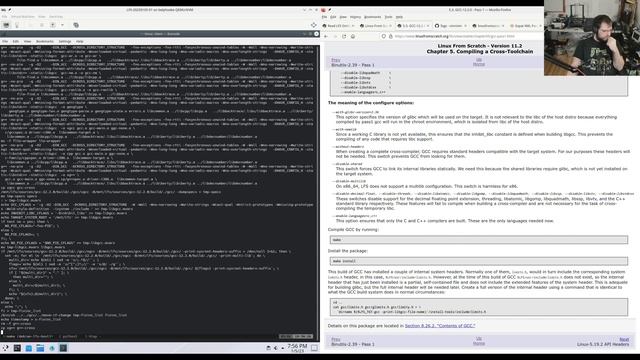Follow the bottom 'Up' link
Viewport: 640px width, 360px height.
click(479, 339)
